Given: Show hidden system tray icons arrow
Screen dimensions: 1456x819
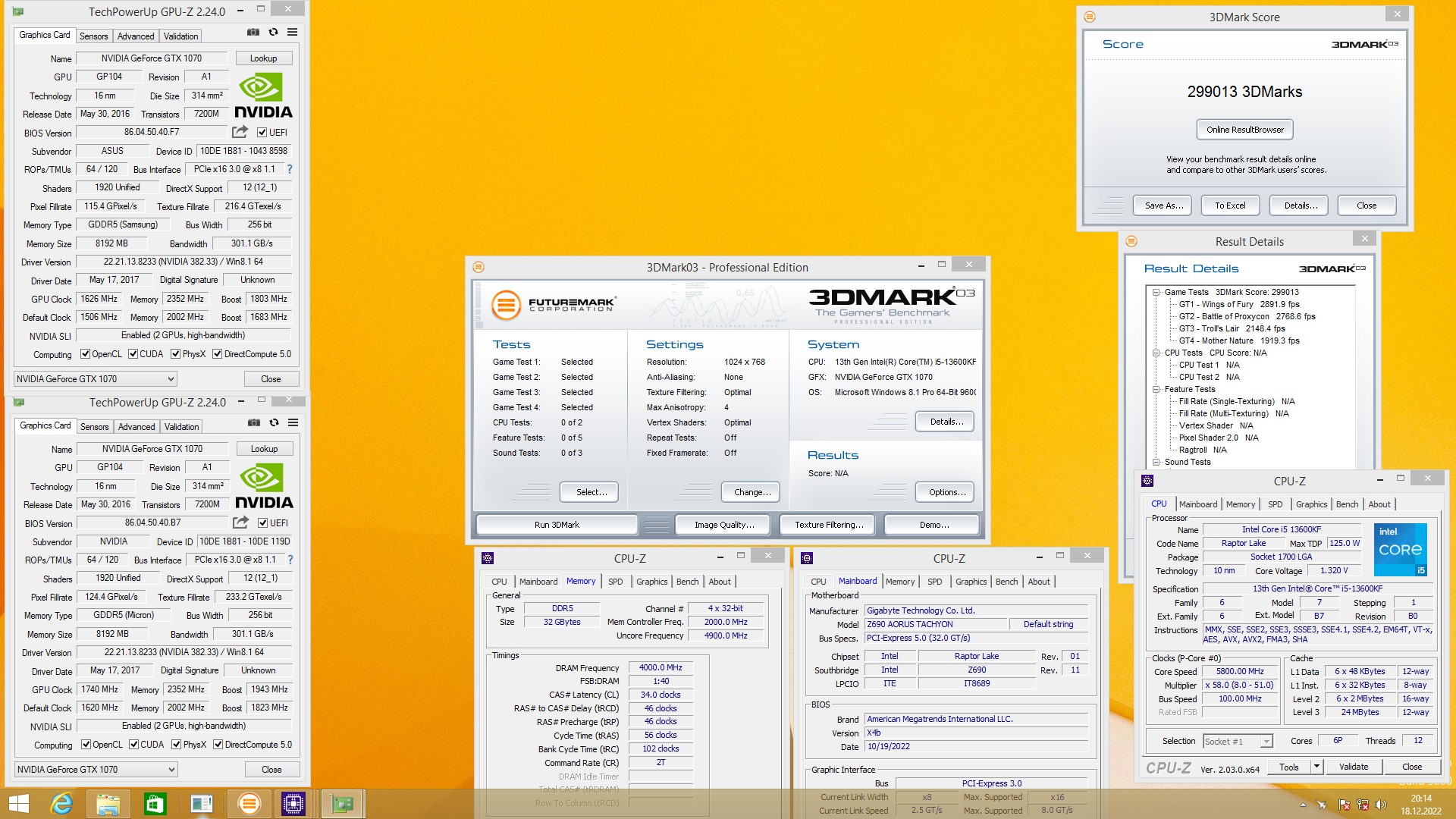Looking at the screenshot, I should (x=1304, y=805).
